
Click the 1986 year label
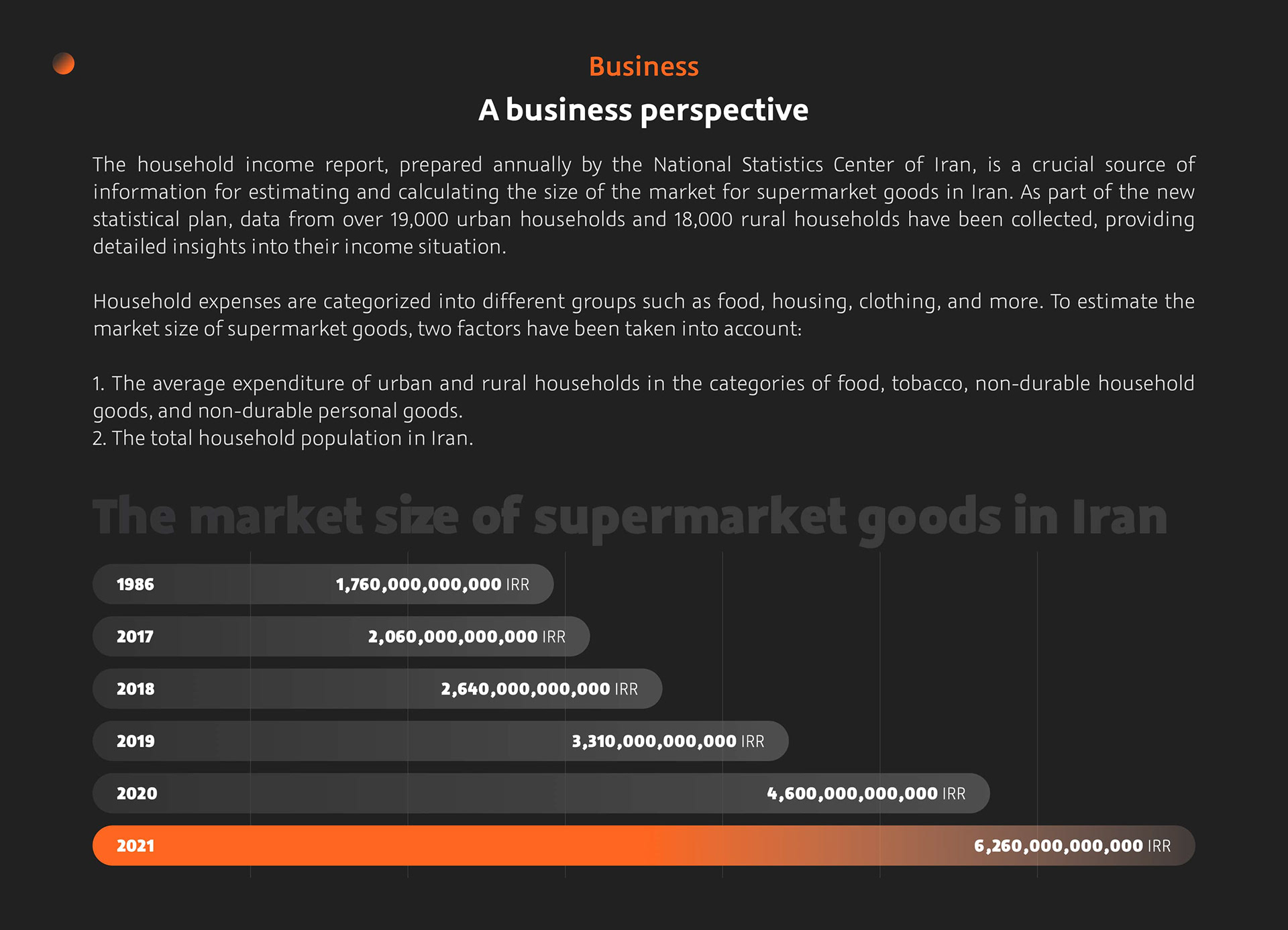point(136,585)
